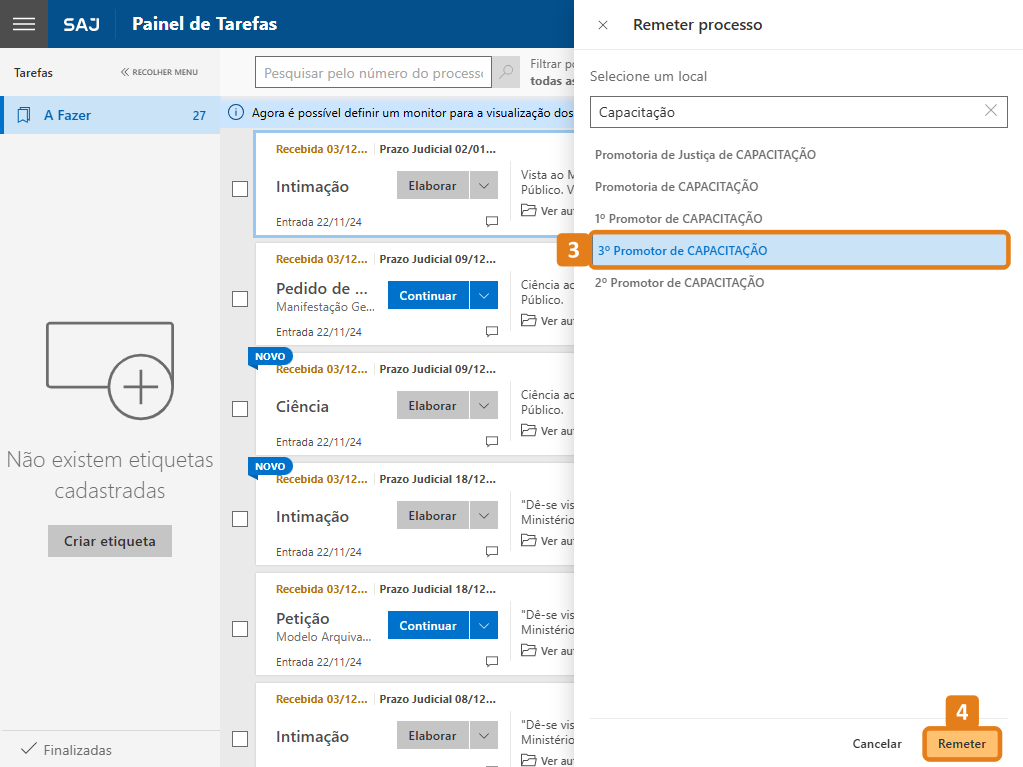This screenshot has width=1023, height=767.
Task: Open the Finalizadas tasks section
Action: click(77, 750)
